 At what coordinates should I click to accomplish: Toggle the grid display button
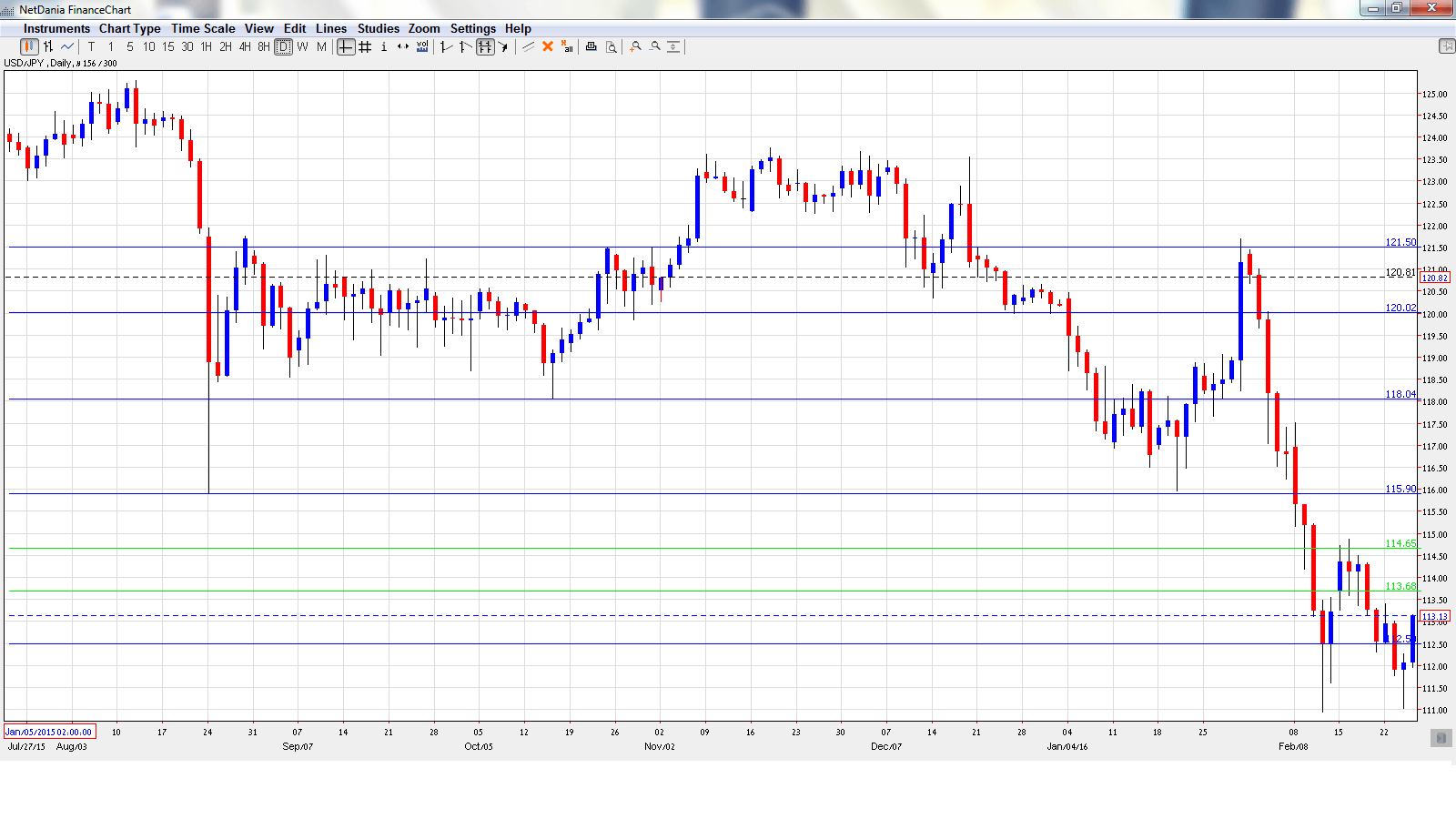pos(365,46)
